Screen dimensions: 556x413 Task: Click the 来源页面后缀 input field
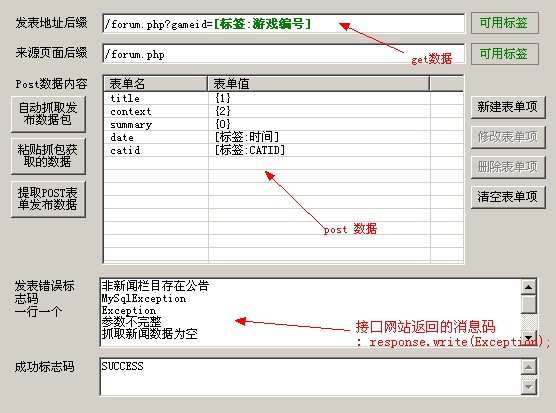pos(283,54)
